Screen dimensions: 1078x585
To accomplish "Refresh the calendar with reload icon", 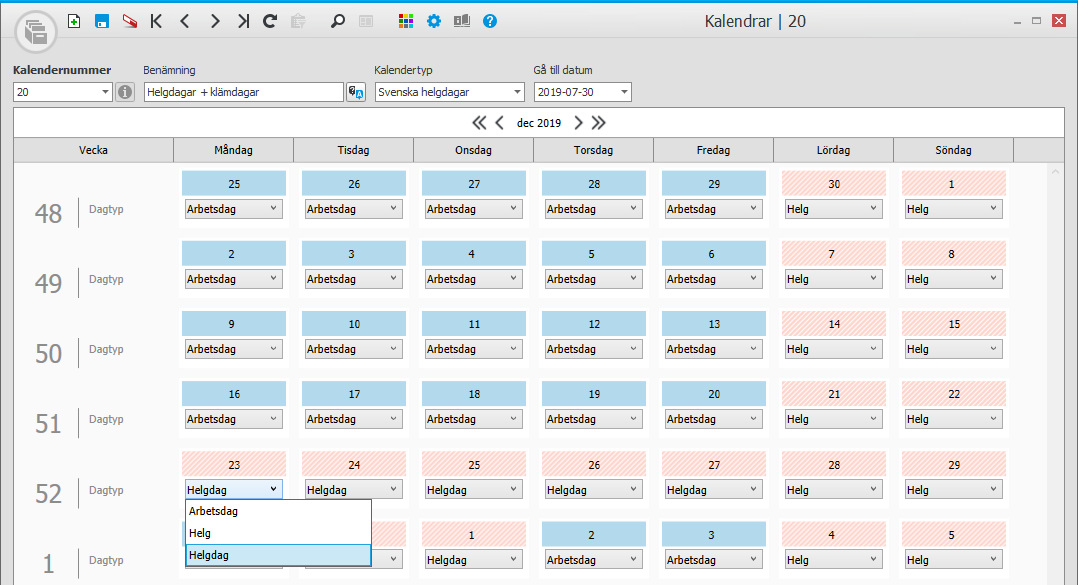I will click(x=270, y=21).
